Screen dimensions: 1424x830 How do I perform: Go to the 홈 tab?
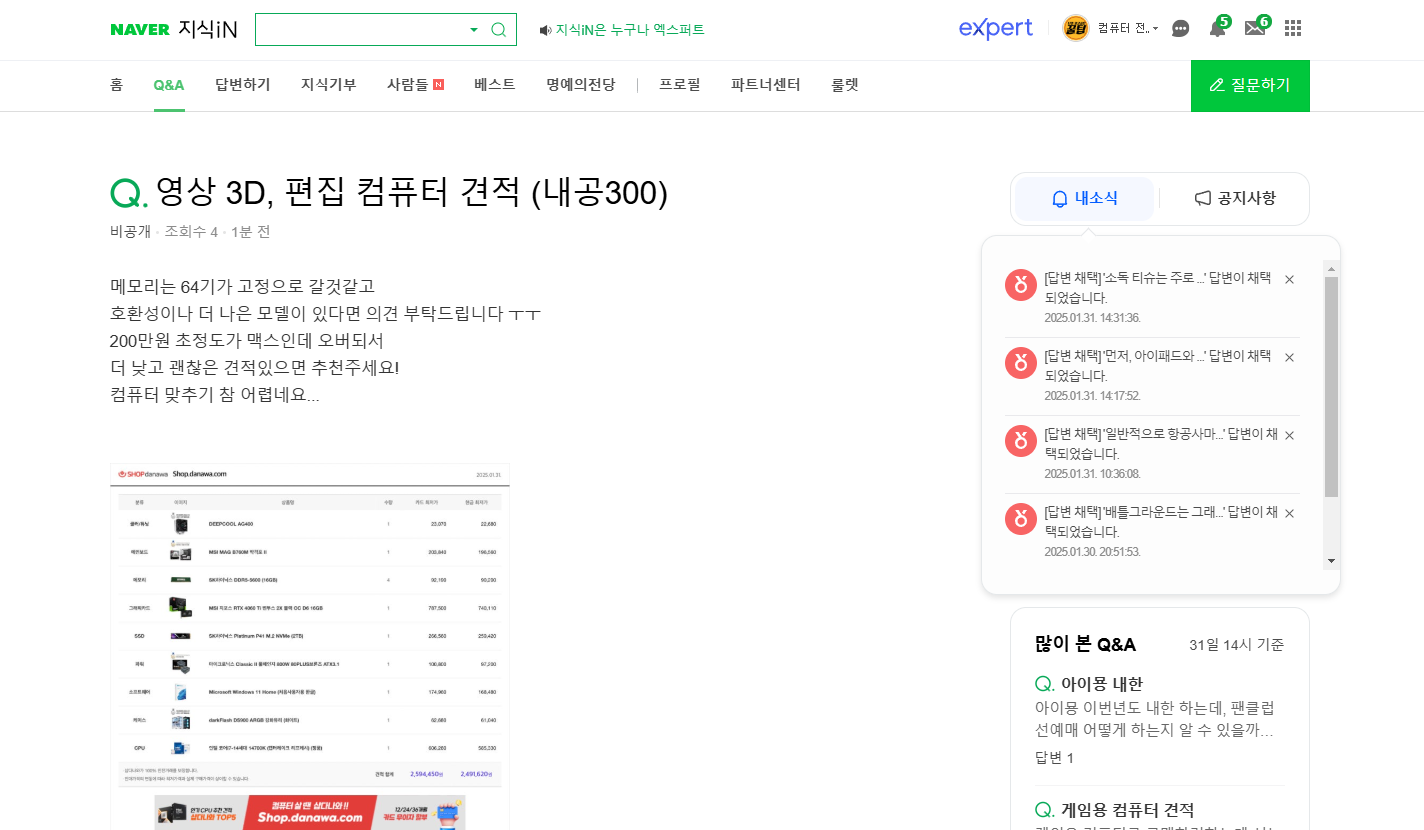[116, 85]
